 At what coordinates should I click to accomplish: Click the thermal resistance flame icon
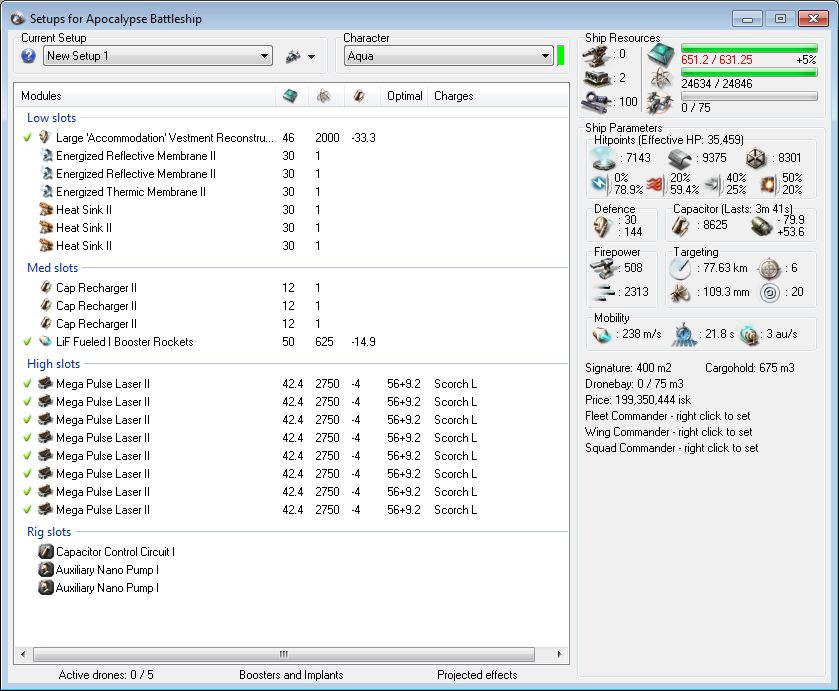655,184
